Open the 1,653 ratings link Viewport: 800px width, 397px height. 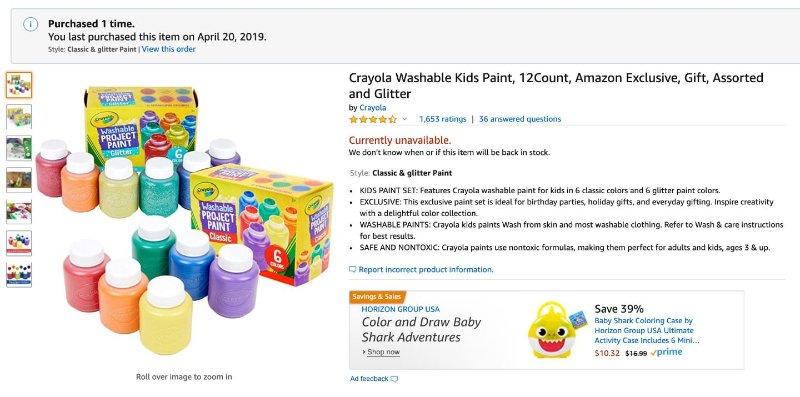442,119
